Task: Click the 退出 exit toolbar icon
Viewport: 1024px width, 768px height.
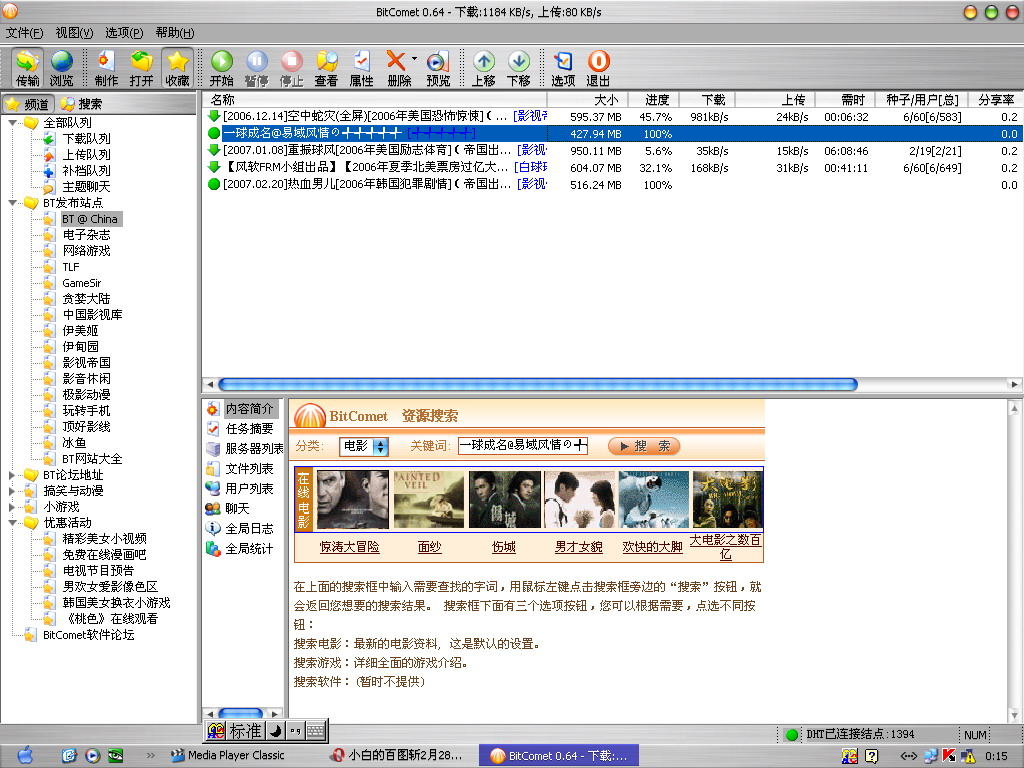Action: [598, 68]
